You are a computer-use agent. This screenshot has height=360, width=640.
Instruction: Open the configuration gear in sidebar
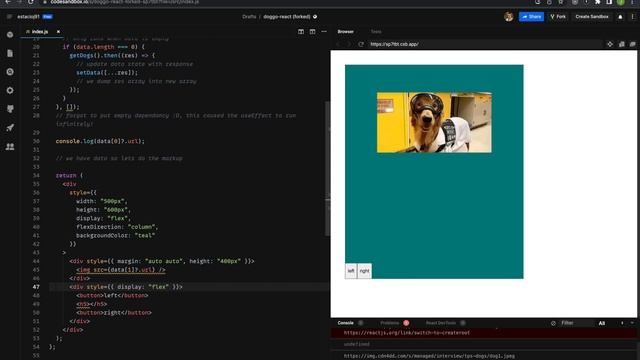[x=10, y=90]
